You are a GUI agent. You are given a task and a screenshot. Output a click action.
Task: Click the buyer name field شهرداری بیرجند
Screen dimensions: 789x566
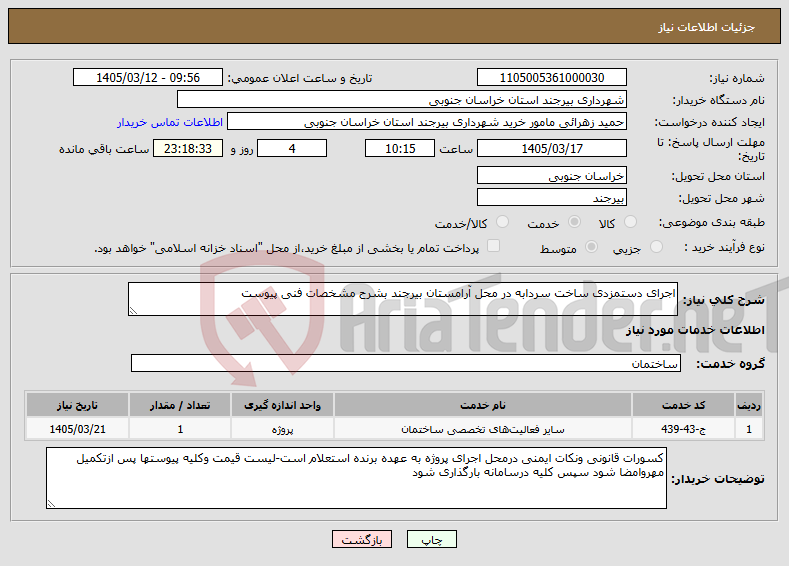[x=402, y=100]
